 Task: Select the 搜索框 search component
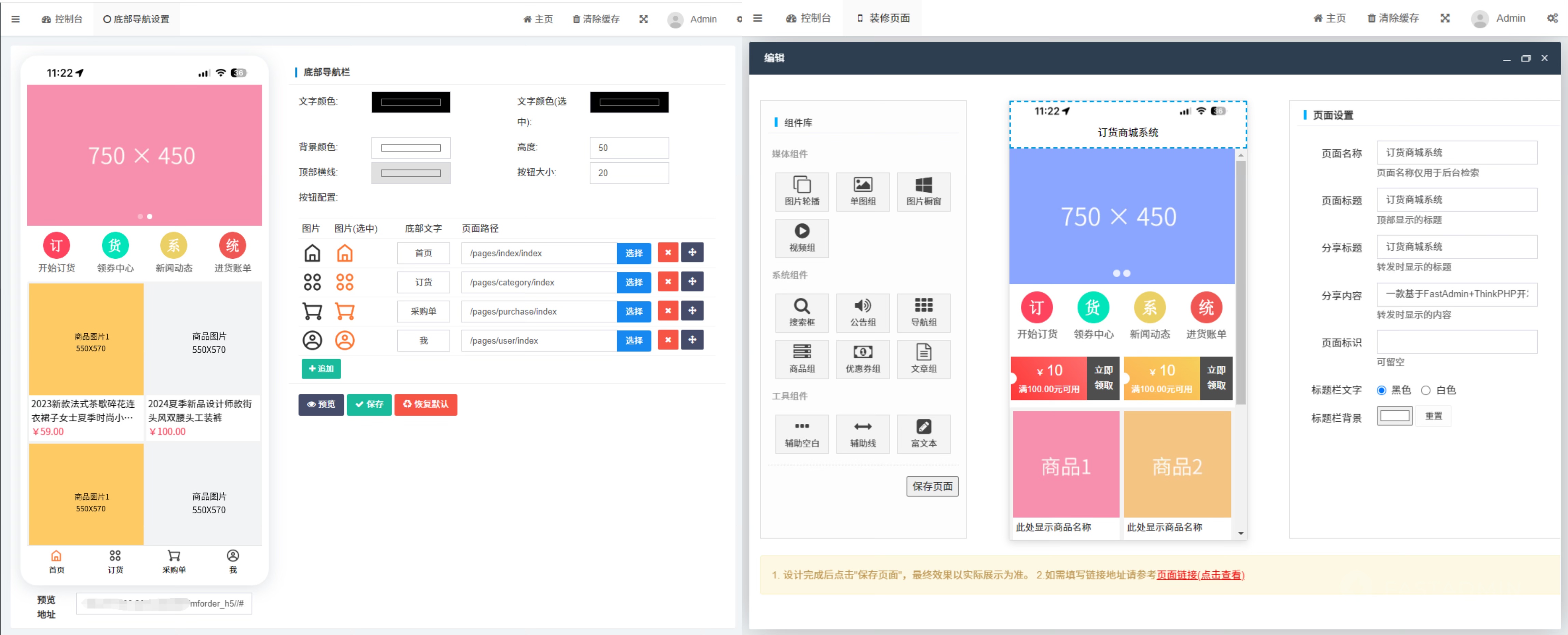pyautogui.click(x=802, y=313)
